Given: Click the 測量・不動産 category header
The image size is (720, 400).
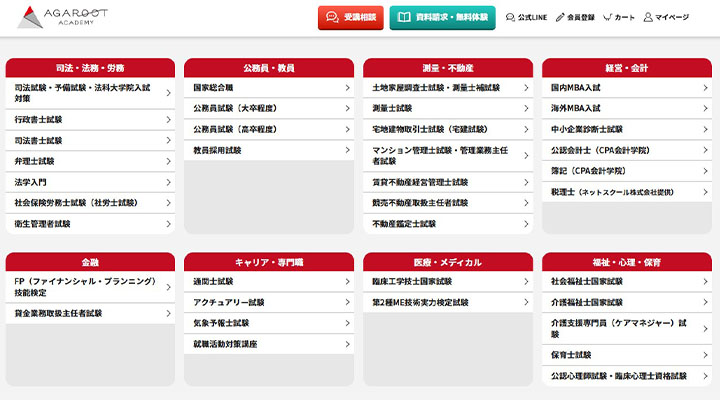Looking at the screenshot, I should [448, 68].
